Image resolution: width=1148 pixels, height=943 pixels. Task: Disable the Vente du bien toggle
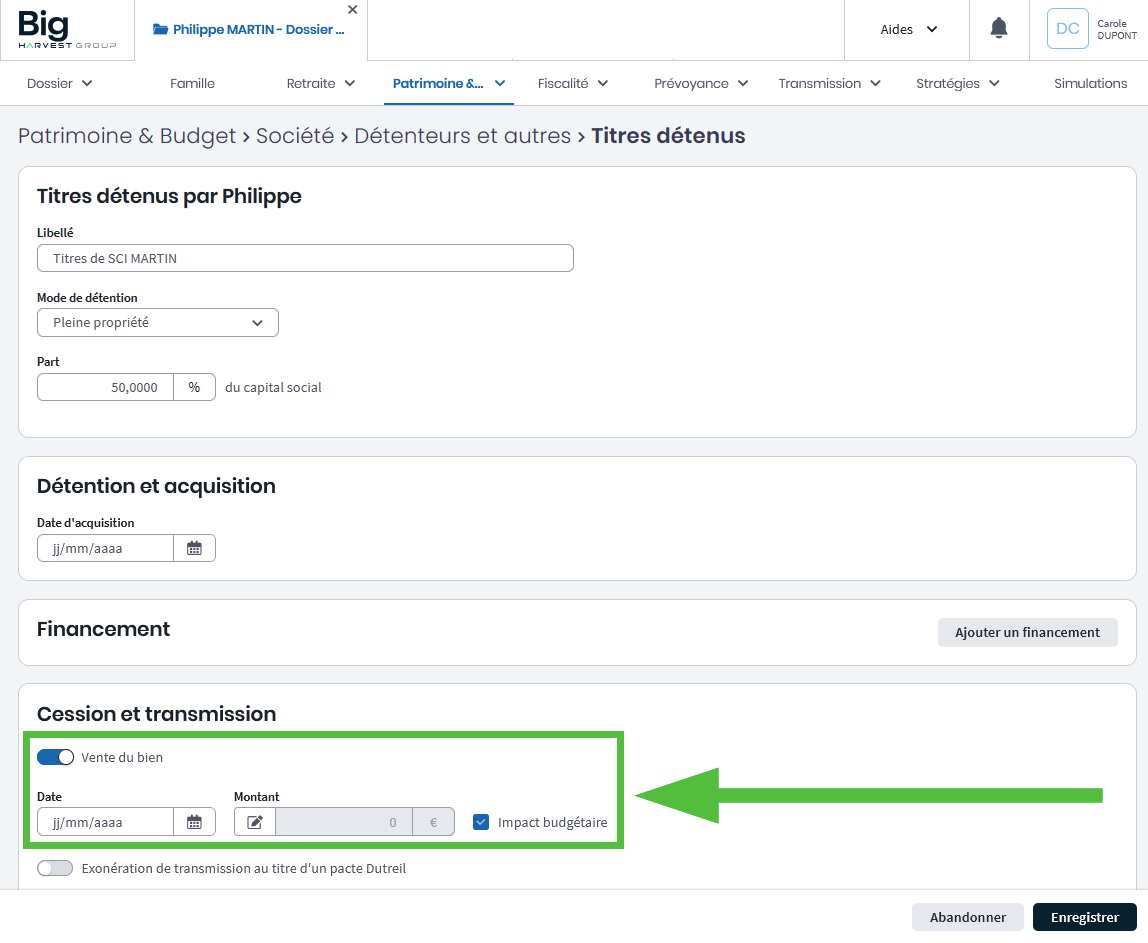coord(55,757)
